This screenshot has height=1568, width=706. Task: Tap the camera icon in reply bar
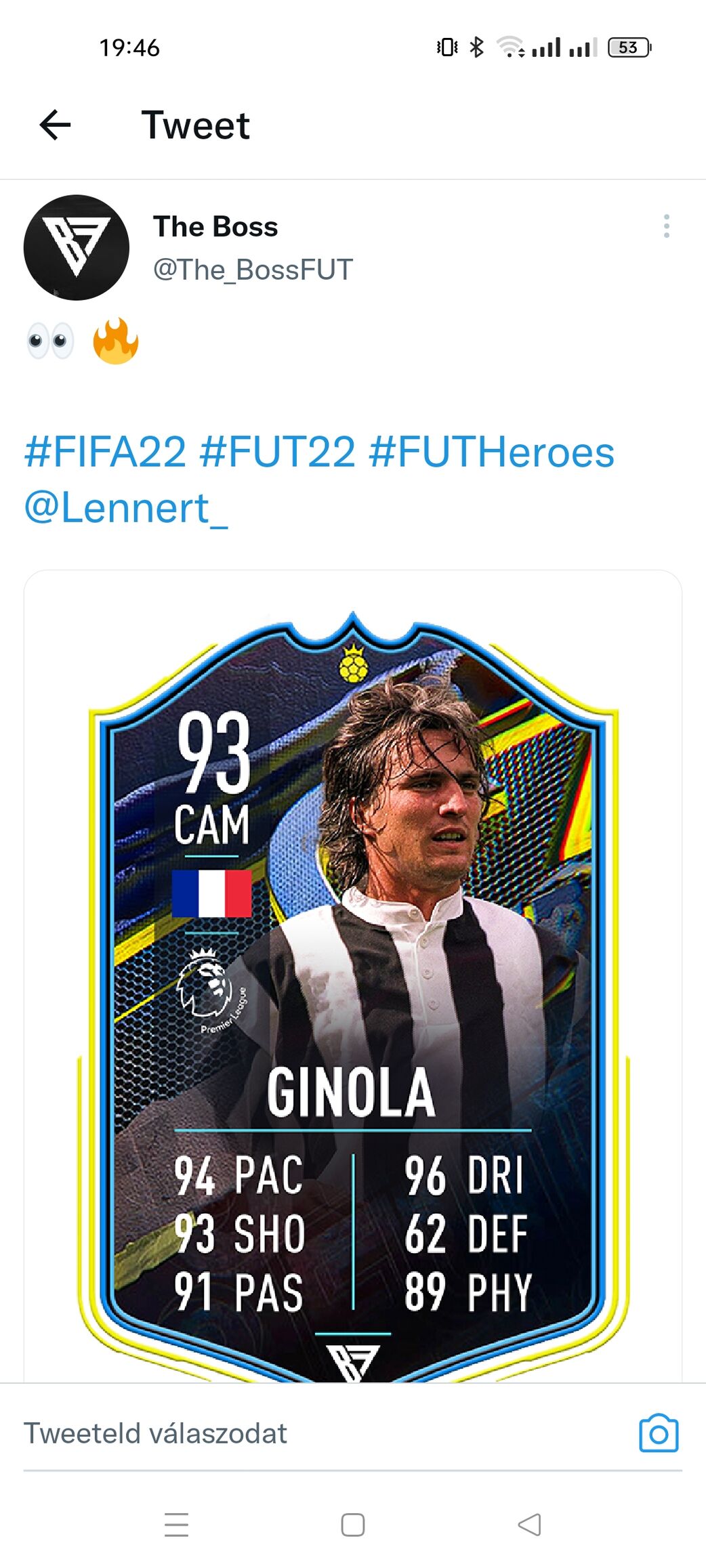pyautogui.click(x=659, y=1433)
